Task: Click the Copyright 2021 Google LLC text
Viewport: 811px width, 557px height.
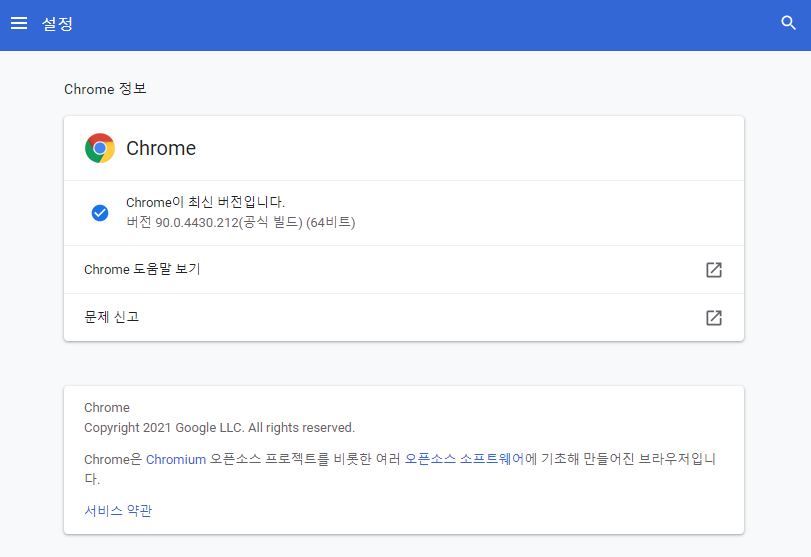Action: 219,428
